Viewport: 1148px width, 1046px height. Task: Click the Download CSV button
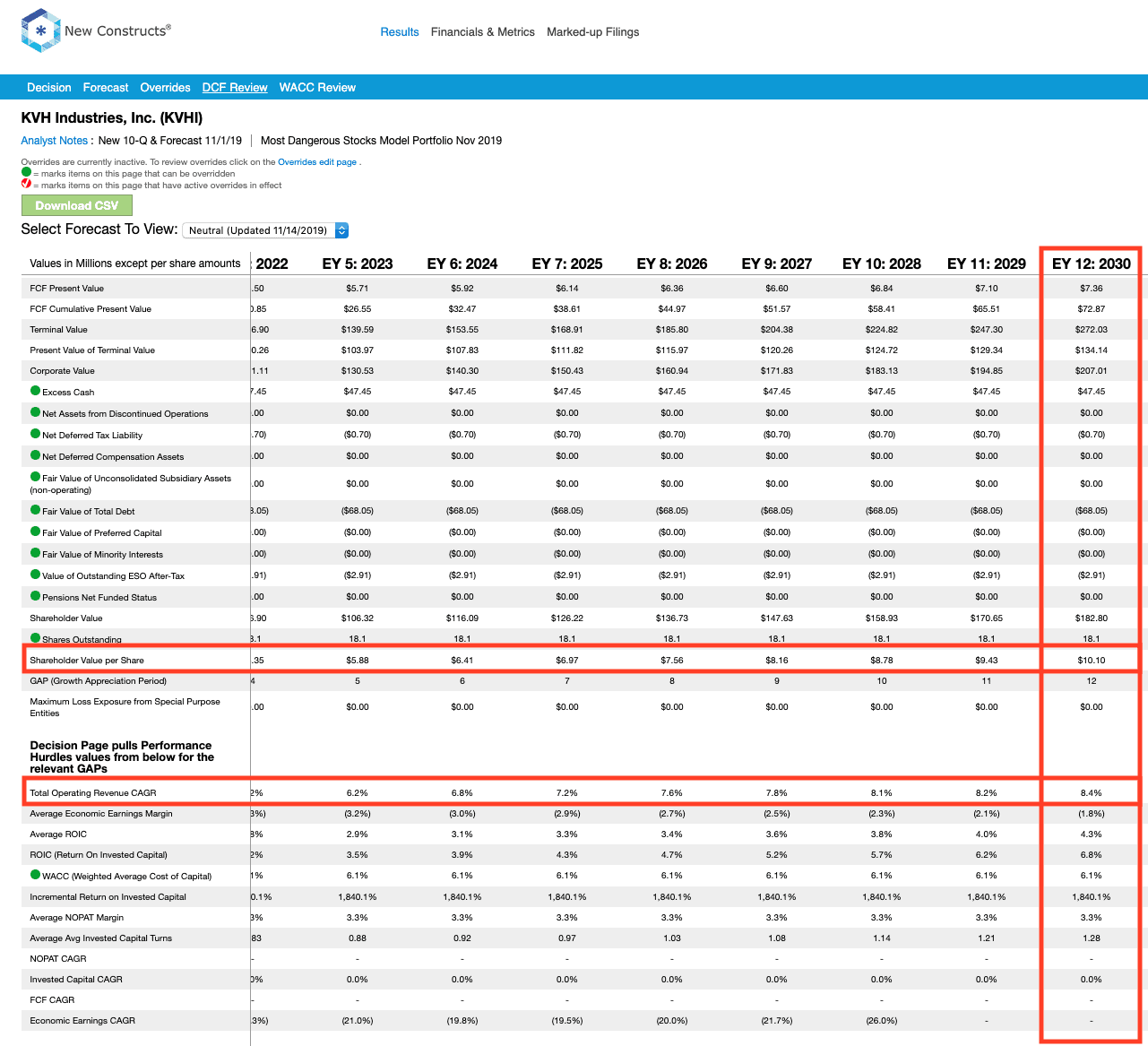[x=77, y=205]
